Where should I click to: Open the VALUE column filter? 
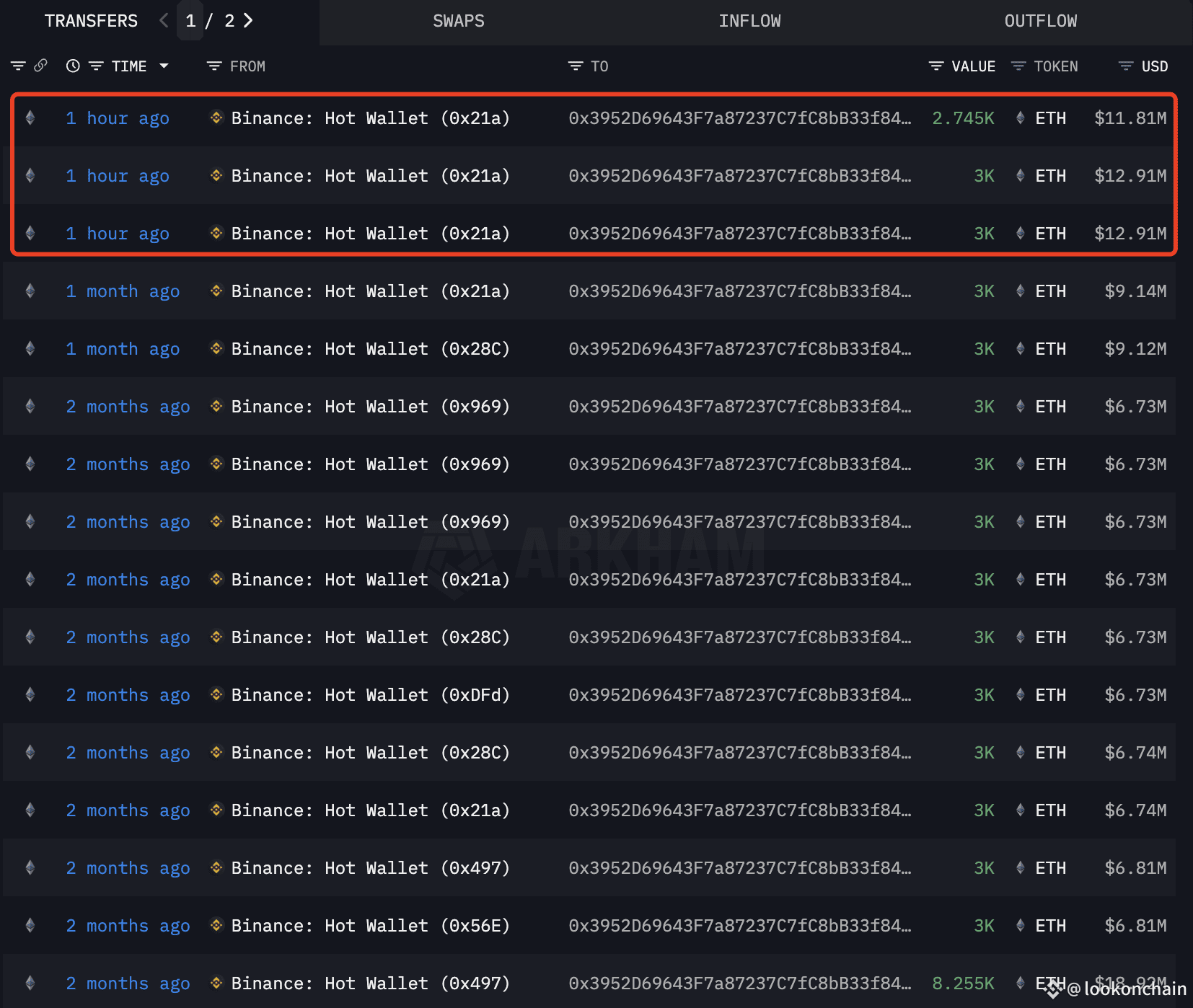936,66
